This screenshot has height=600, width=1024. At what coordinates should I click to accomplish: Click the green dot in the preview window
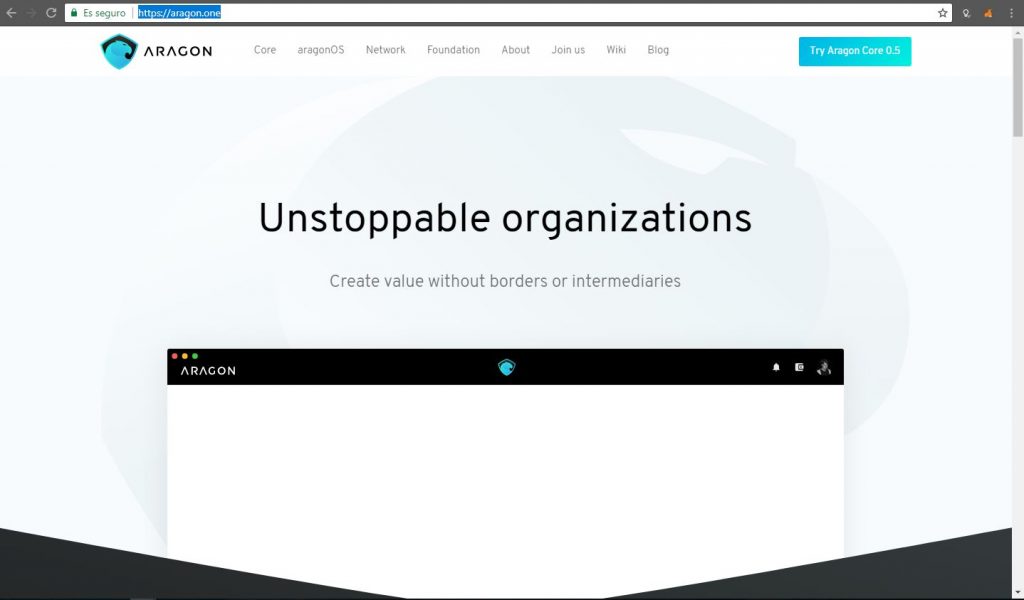click(x=195, y=356)
